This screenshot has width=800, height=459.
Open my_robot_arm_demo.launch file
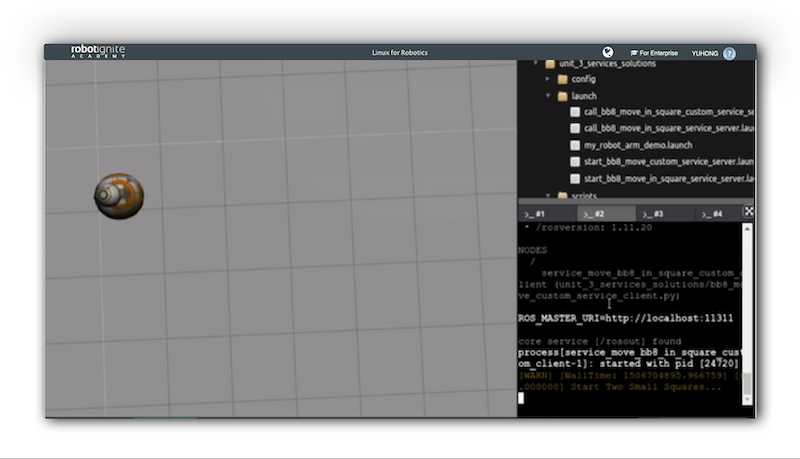[638, 145]
